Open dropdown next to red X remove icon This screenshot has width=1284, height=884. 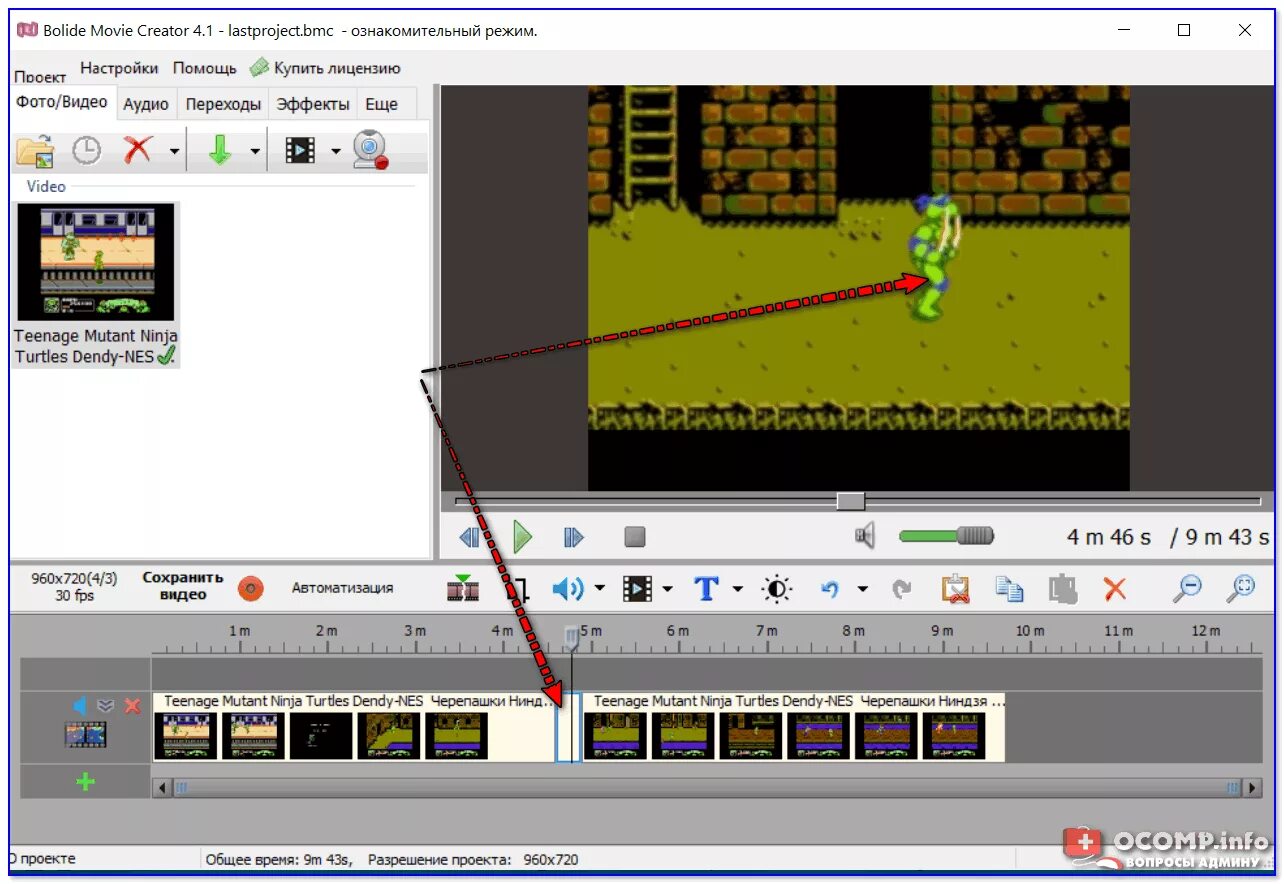[174, 151]
